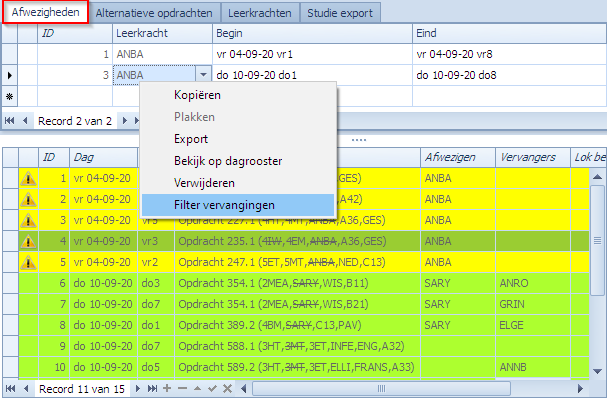Select replacement ANNB in Vervangers column
Image resolution: width=607 pixels, height=398 pixels.
point(533,367)
